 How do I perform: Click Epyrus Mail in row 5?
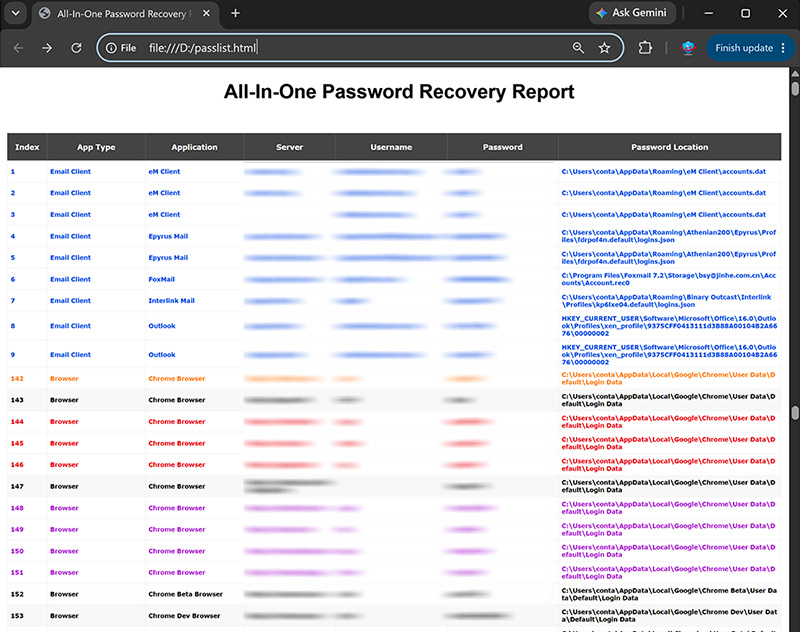point(168,258)
